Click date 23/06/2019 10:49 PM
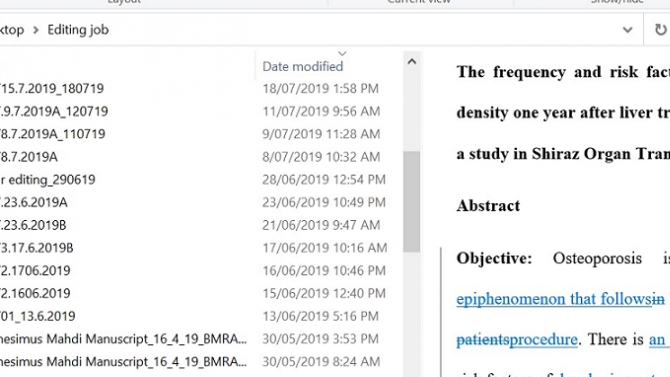 324,202
